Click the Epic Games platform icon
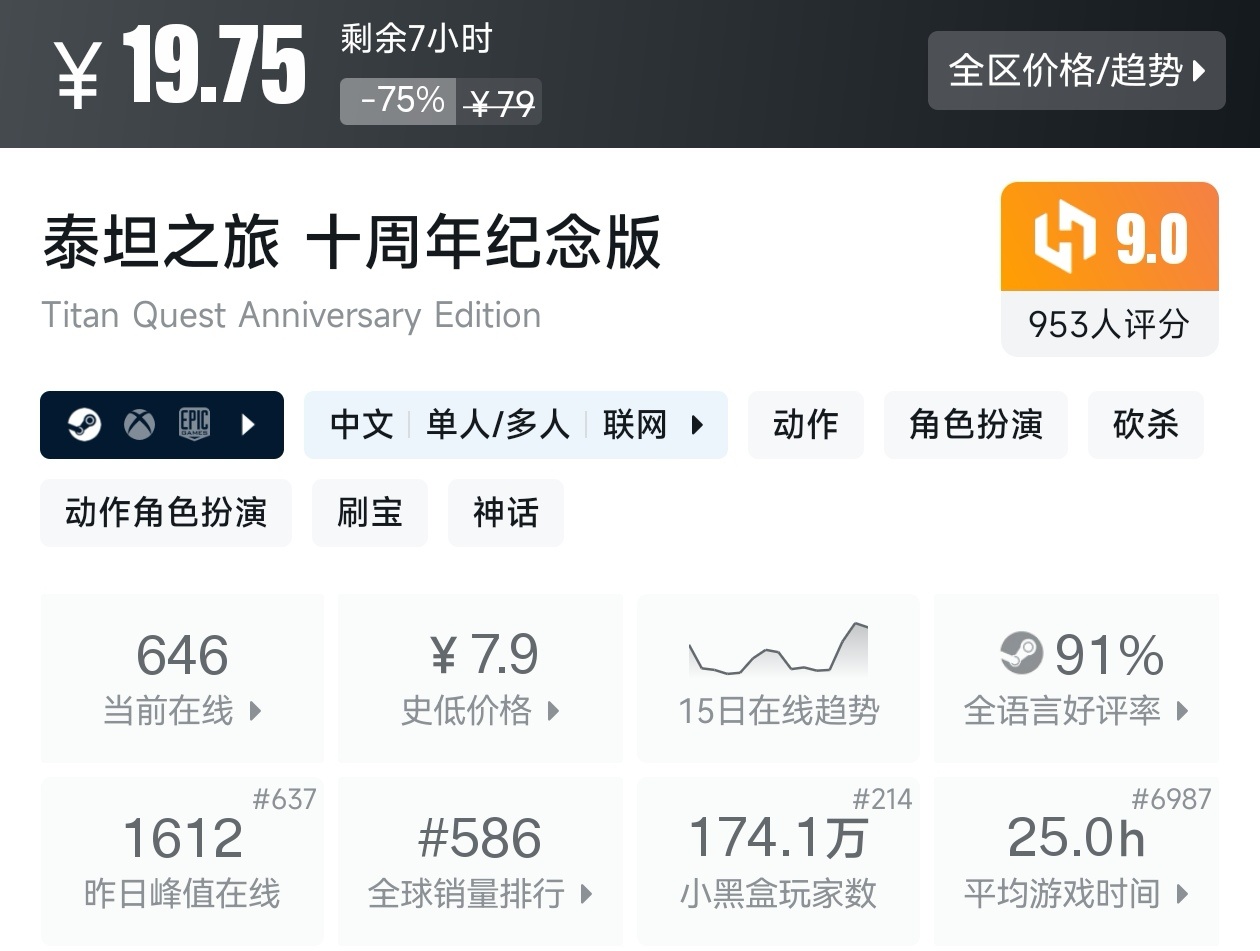1260x951 pixels. [x=194, y=425]
